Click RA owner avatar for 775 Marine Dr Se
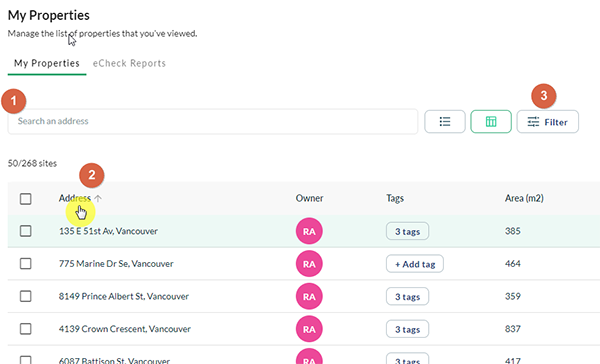Screen dimensions: 600x364 pyautogui.click(x=309, y=264)
